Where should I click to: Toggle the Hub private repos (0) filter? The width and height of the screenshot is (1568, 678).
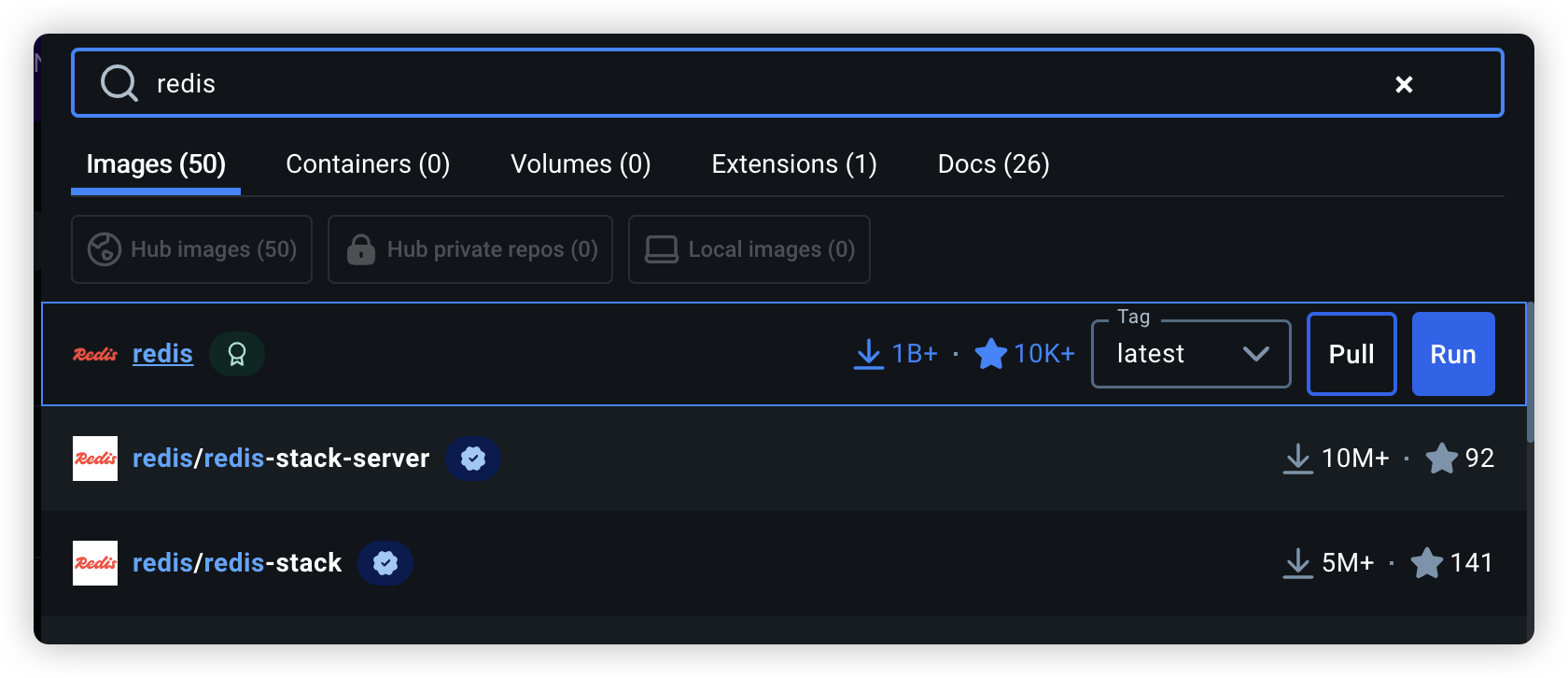(470, 249)
